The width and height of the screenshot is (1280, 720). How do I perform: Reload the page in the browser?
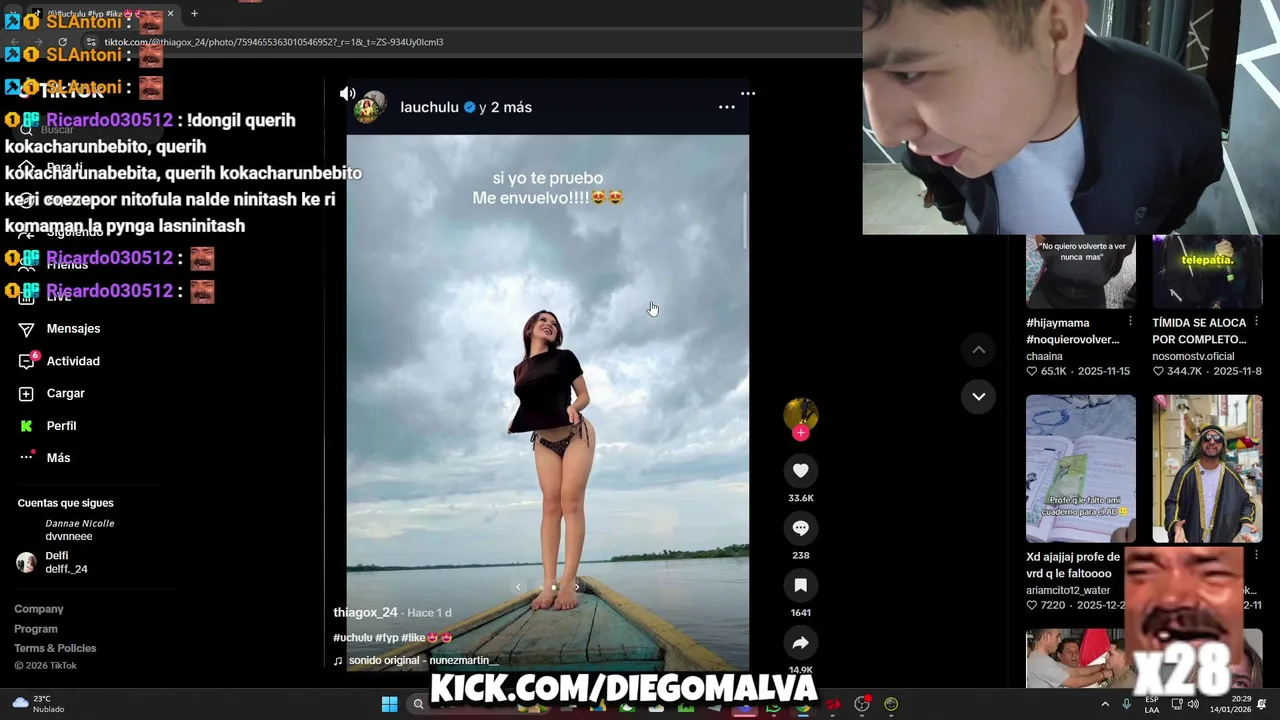click(62, 42)
